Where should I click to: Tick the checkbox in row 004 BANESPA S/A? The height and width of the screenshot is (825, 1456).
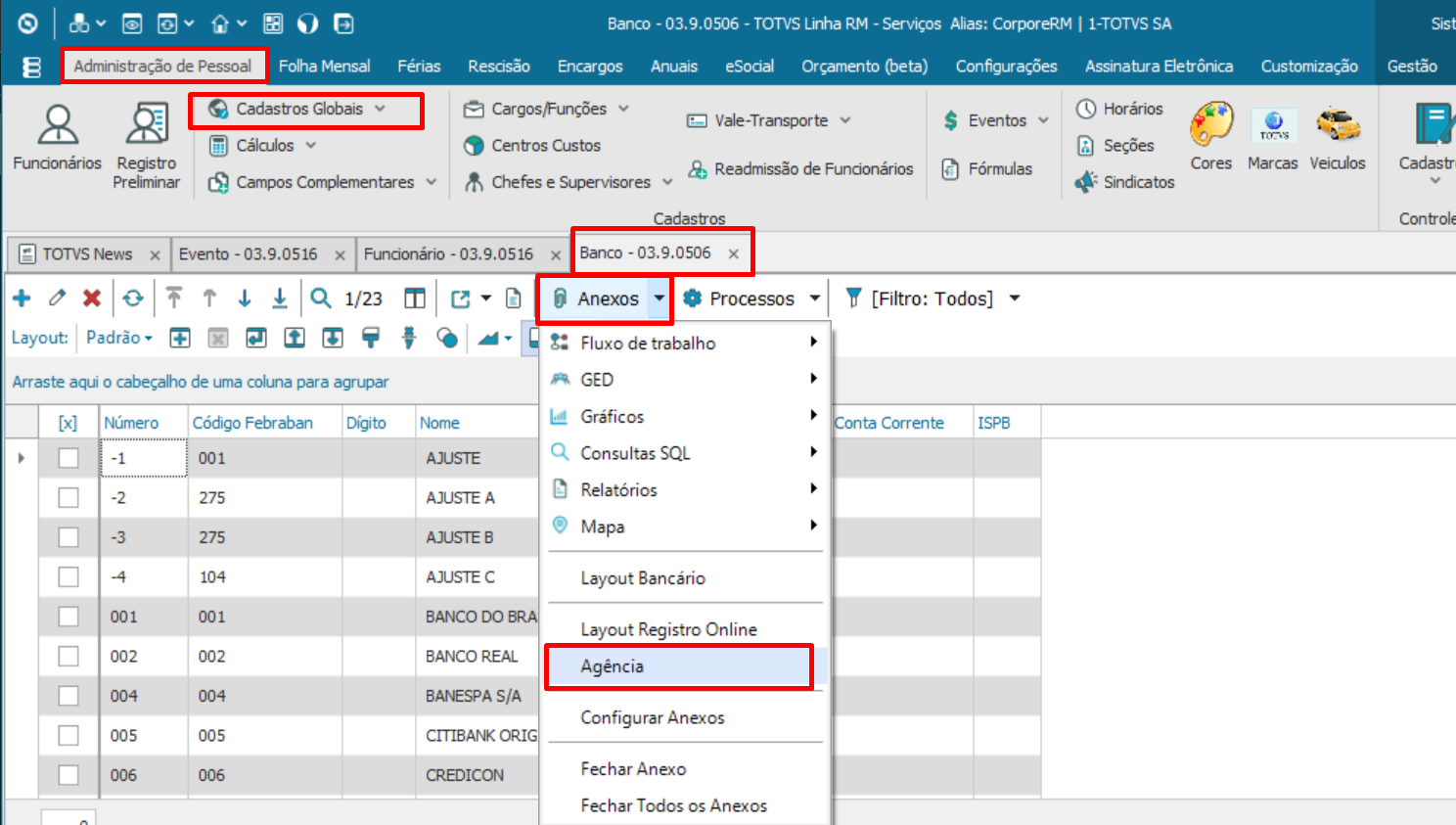(68, 696)
